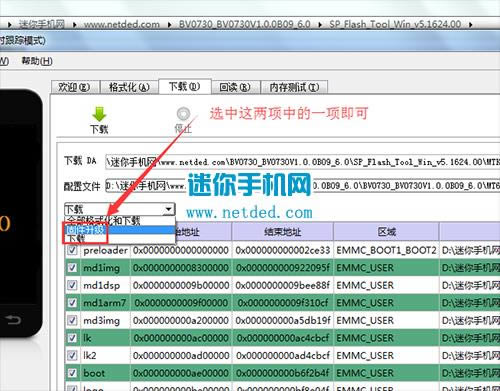The width and height of the screenshot is (500, 391).
Task: Open the 回读(R) tab
Action: click(235, 87)
